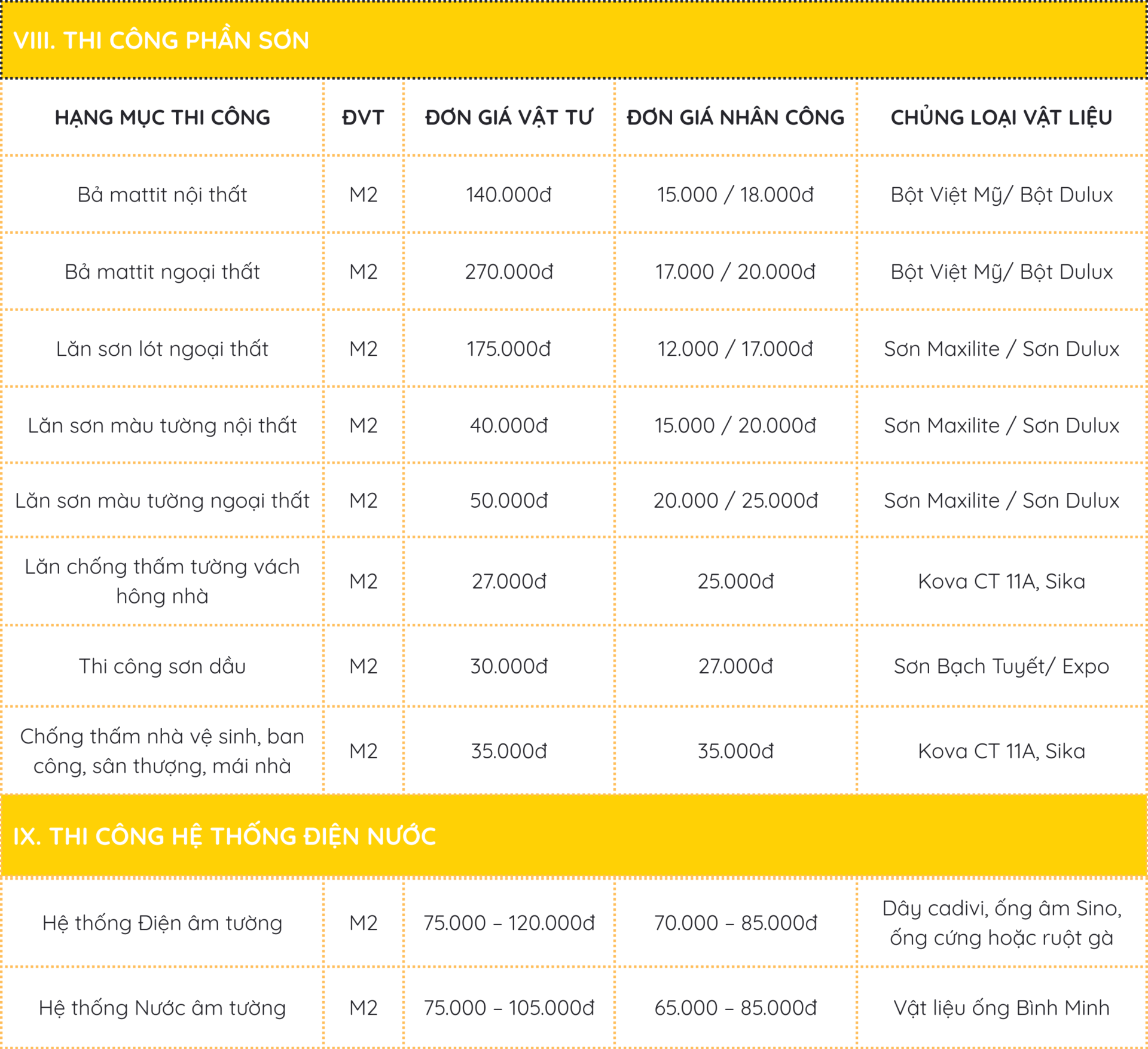Screen dimensions: 1148x1049
Task: Select 'Lăn chống thấm tường vách hông nhà' cell
Action: (x=163, y=581)
